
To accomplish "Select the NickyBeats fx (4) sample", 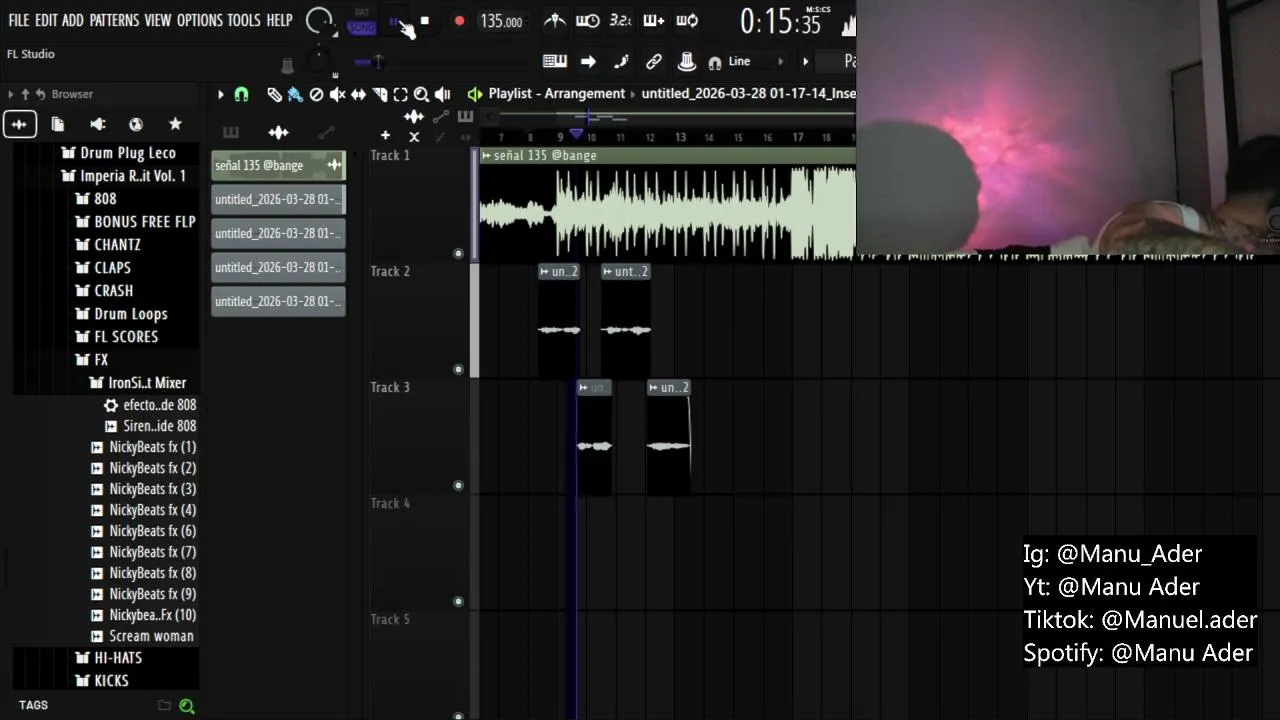I will 143,510.
